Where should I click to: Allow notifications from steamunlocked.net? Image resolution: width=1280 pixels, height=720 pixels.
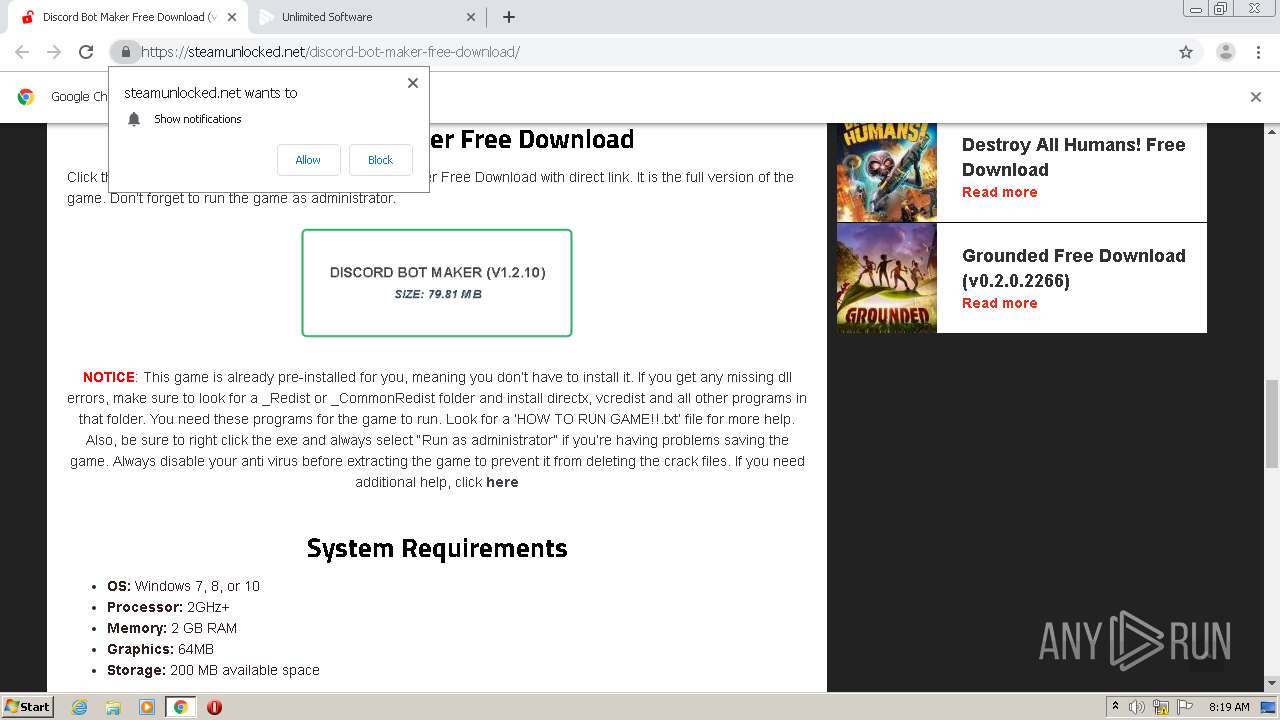[x=308, y=160]
